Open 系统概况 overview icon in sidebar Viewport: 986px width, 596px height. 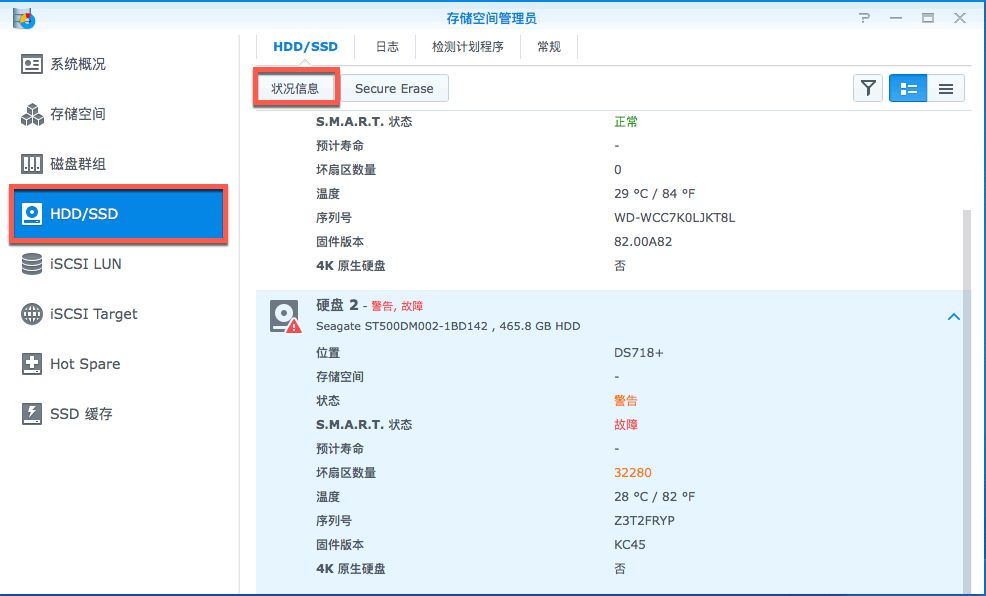coord(31,64)
